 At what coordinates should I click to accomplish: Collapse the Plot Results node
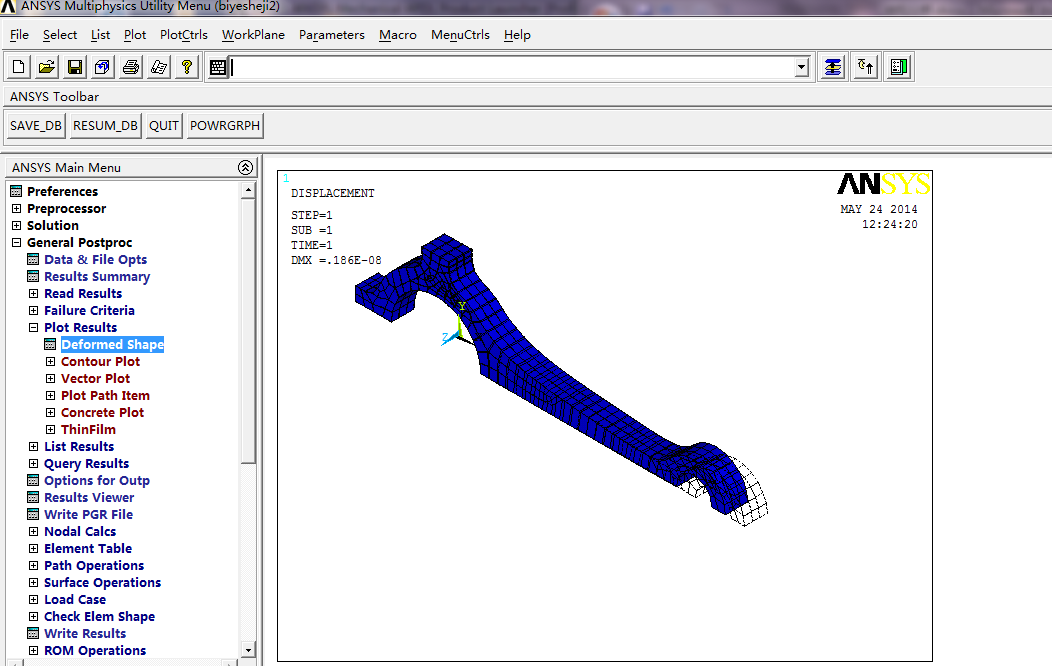click(33, 327)
